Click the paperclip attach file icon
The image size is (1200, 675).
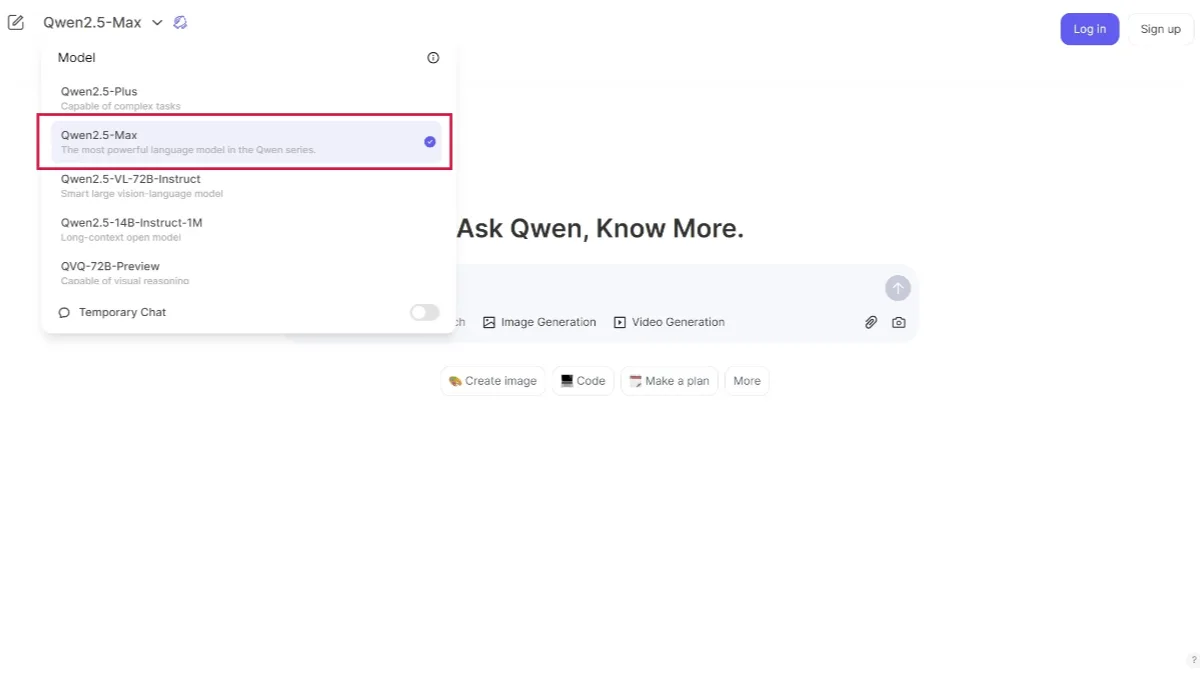[871, 322]
